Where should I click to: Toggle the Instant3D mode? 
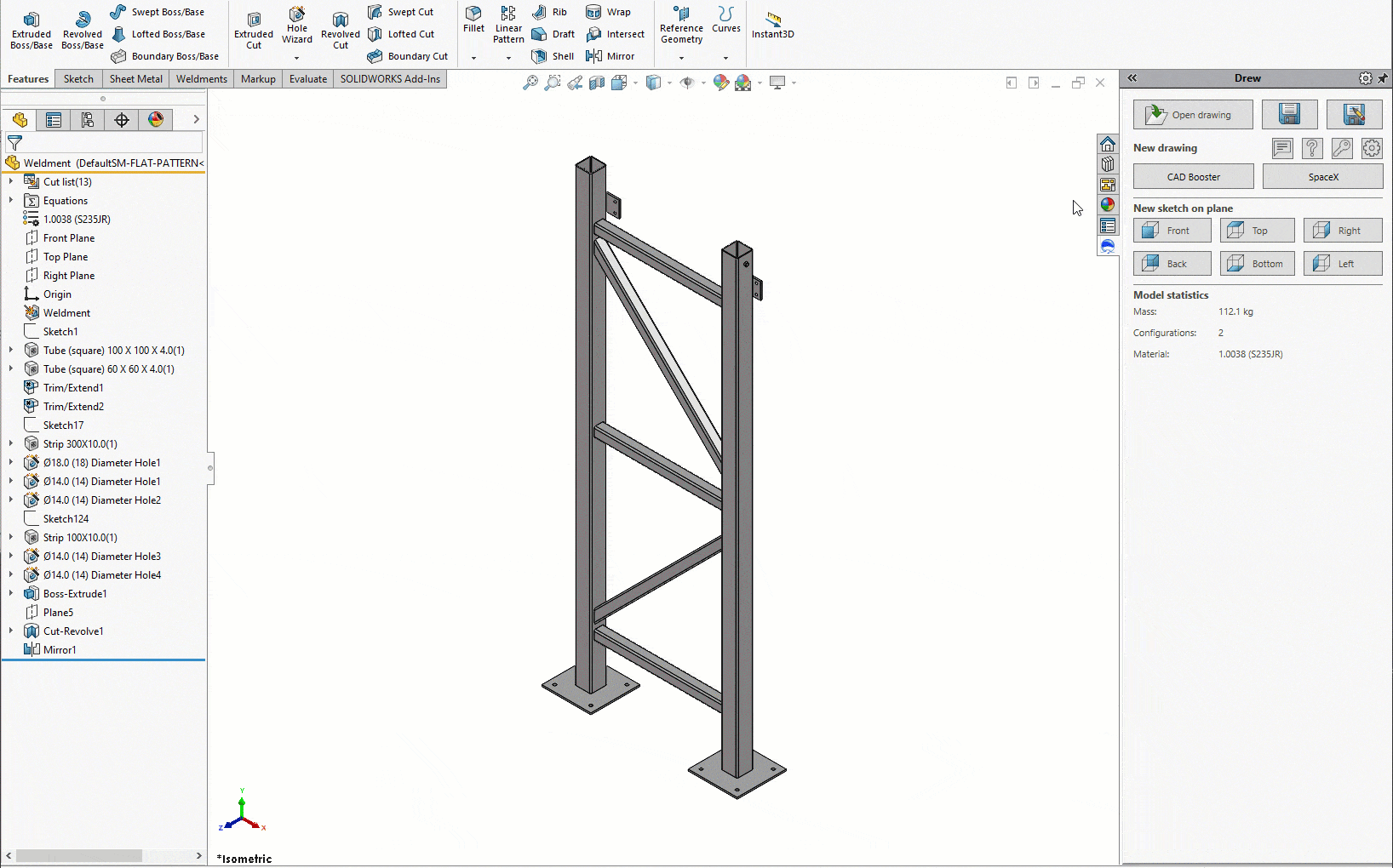click(772, 24)
